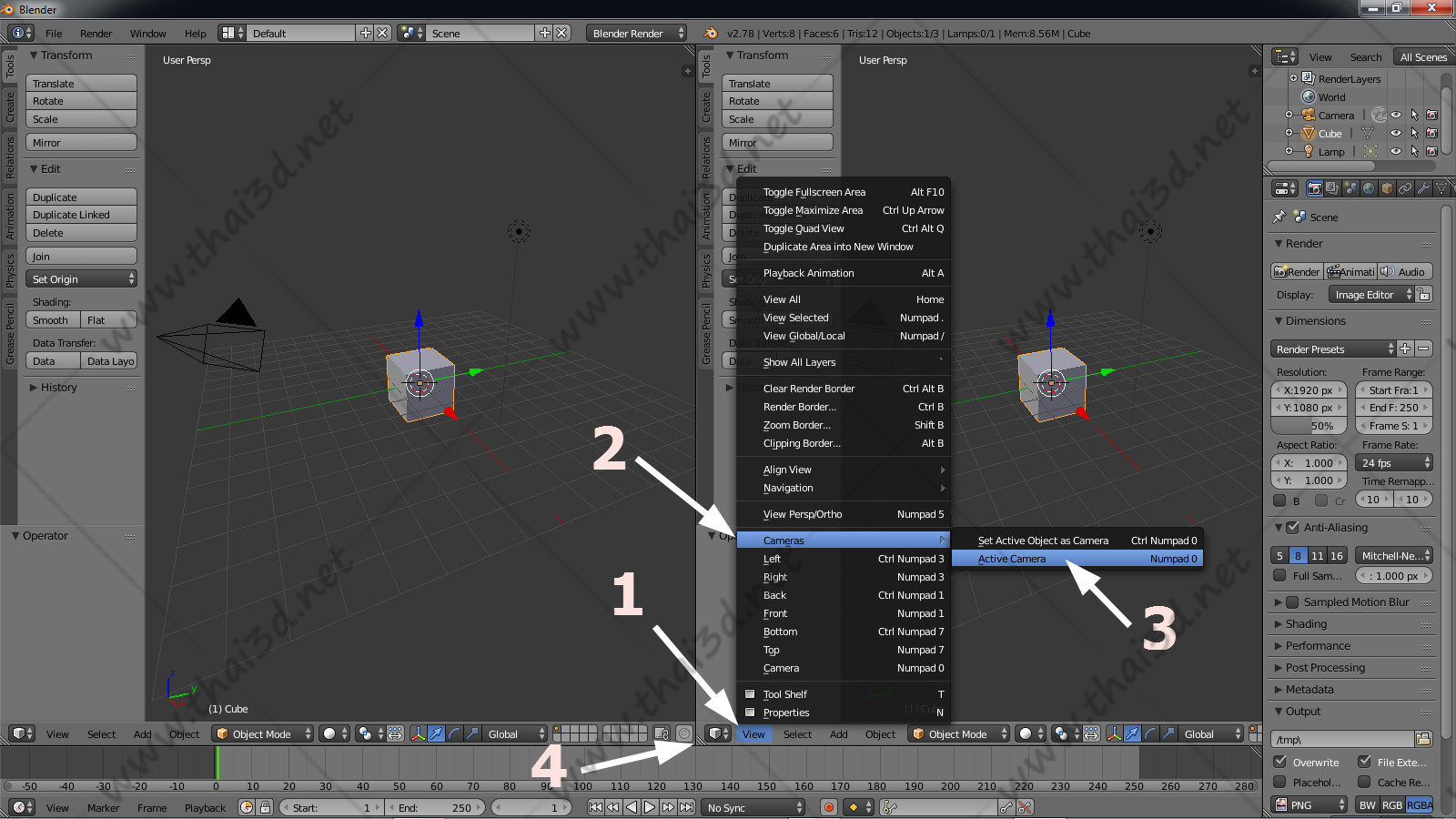Expand the Performance panel
The width and height of the screenshot is (1456, 819).
point(1318,645)
